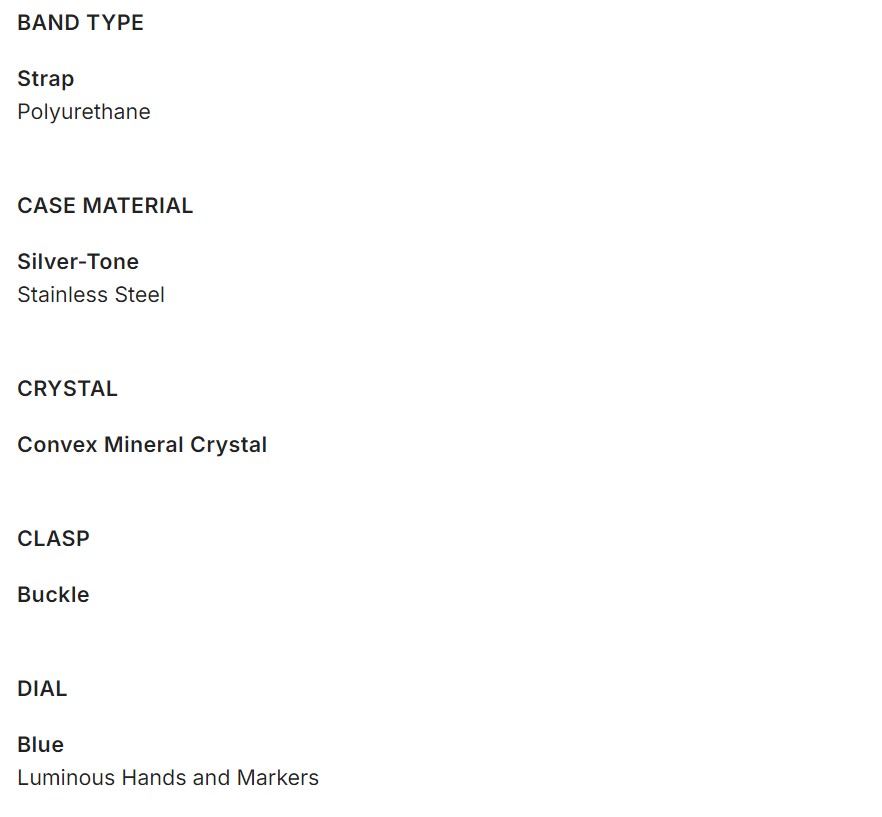Screen dimensions: 882x817
Task: Select the bold Silver-Tone label
Action: tap(78, 262)
